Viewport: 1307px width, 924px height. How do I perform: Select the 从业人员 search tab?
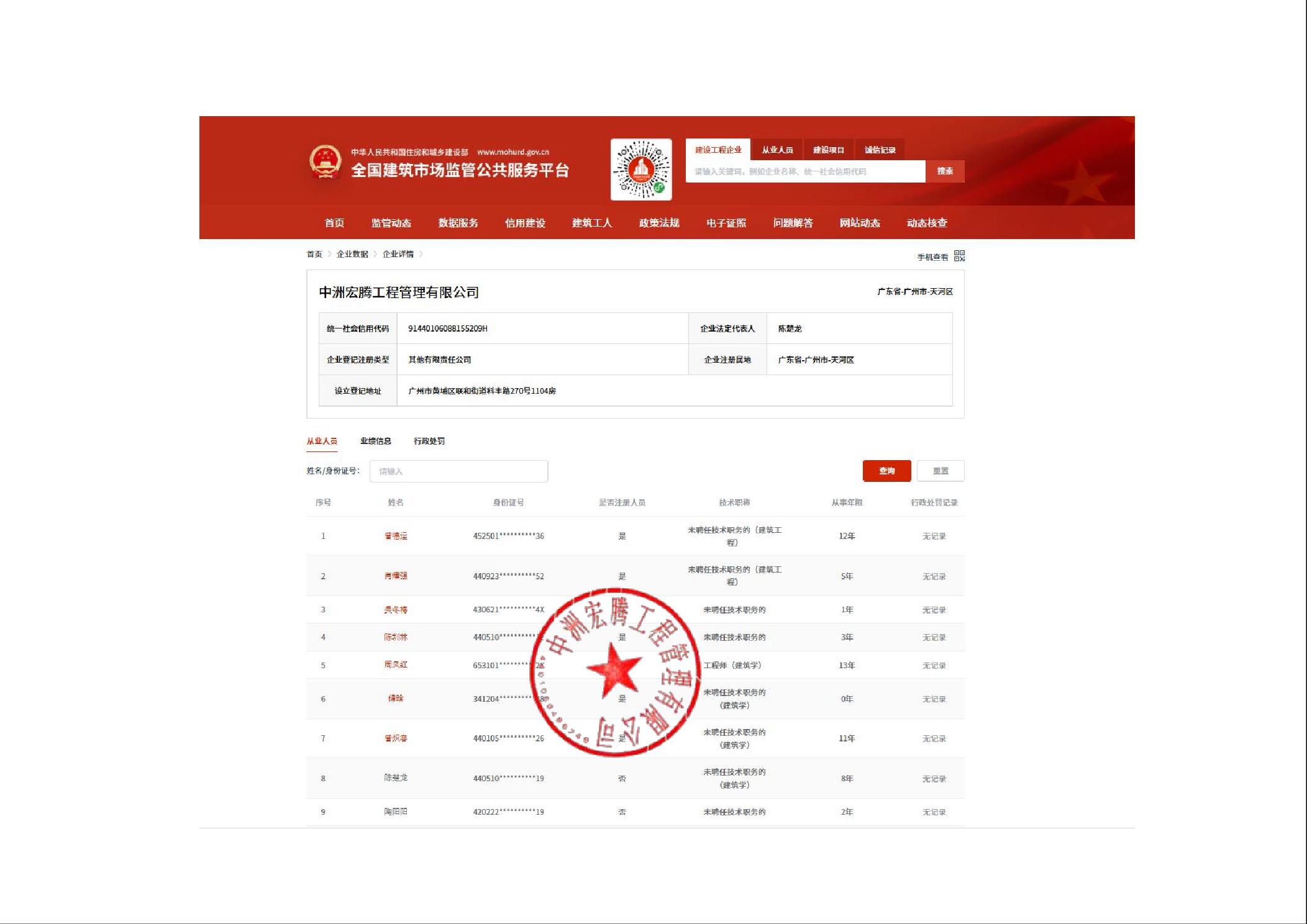pos(777,150)
